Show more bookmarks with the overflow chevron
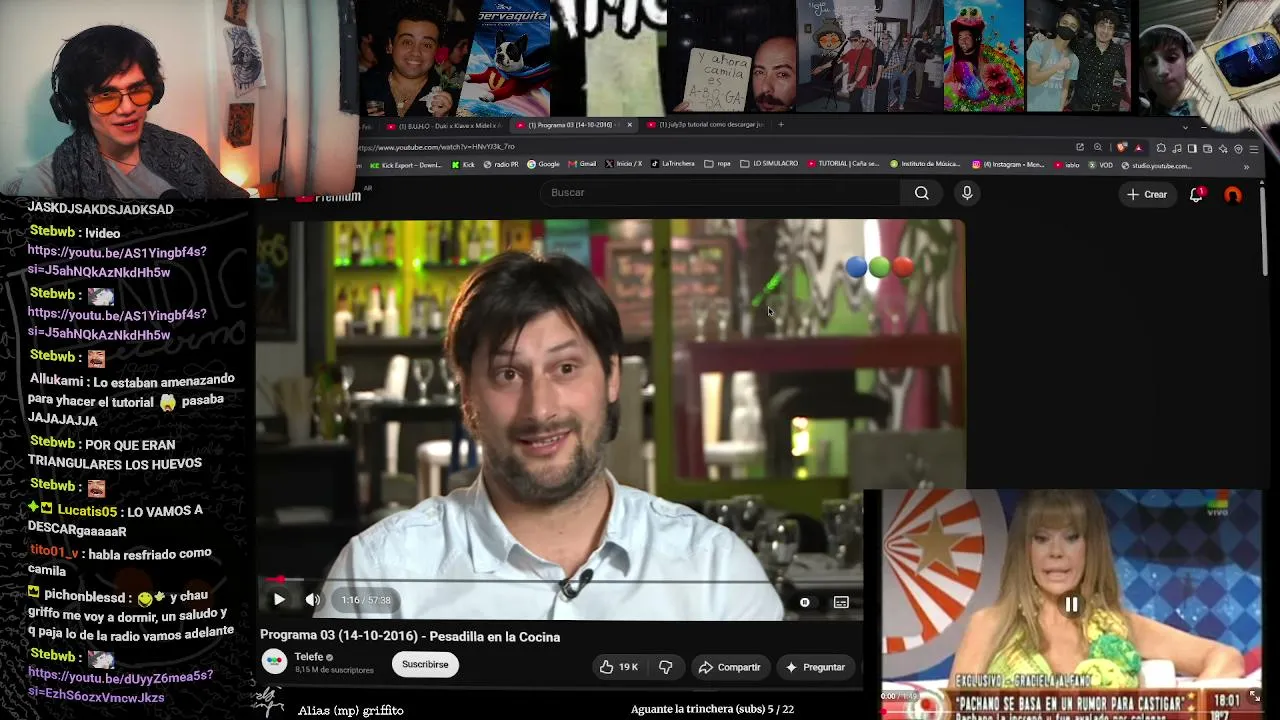Image resolution: width=1280 pixels, height=720 pixels. [1246, 167]
